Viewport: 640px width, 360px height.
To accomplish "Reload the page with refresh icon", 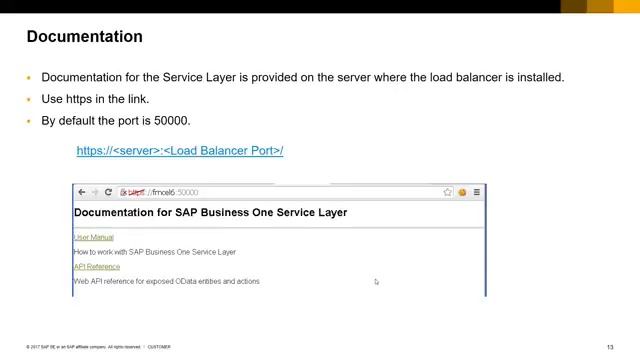I will click(x=108, y=192).
